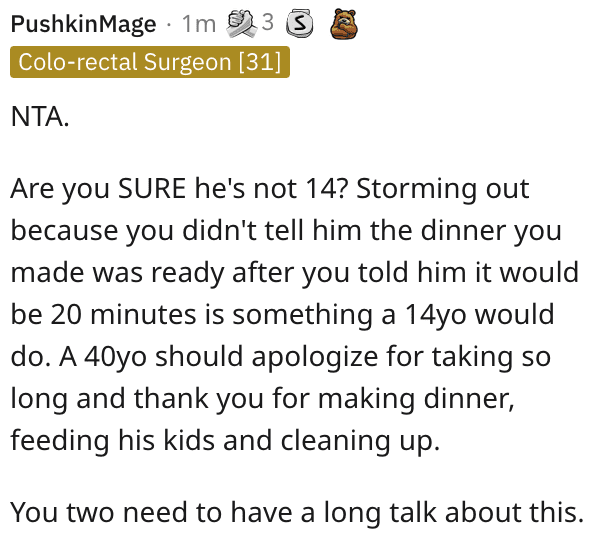This screenshot has height=554, width=610.
Task: Click the phrase 'Storming out'
Action: coord(442,189)
